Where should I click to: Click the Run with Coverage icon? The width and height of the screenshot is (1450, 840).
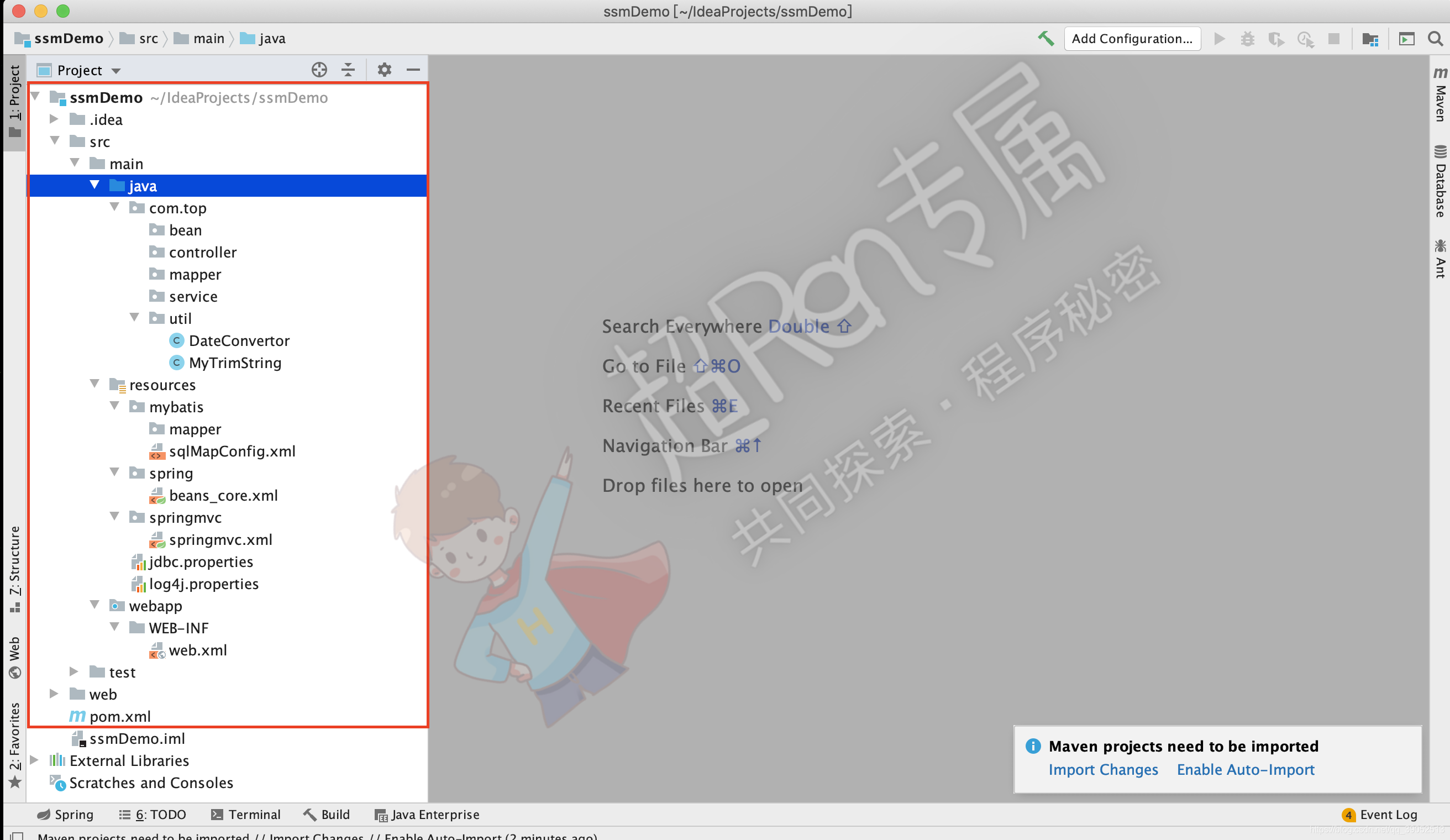[x=1276, y=39]
